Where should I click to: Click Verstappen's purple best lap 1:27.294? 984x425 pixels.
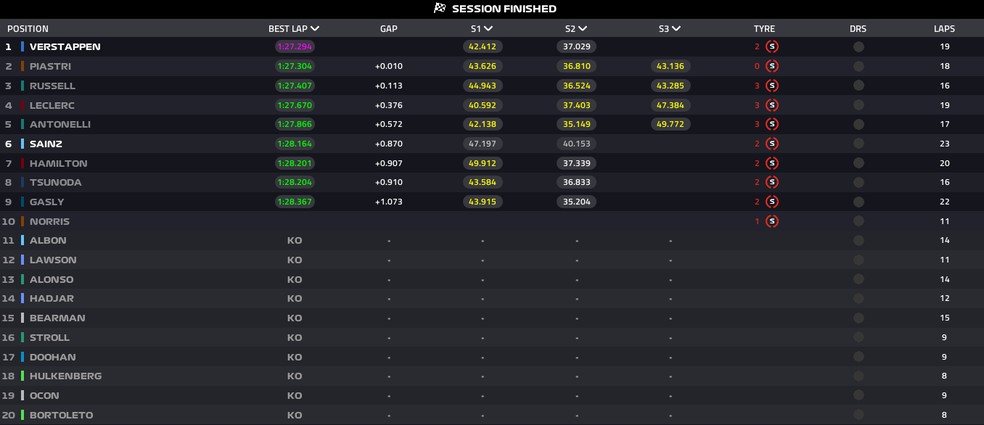coord(294,46)
